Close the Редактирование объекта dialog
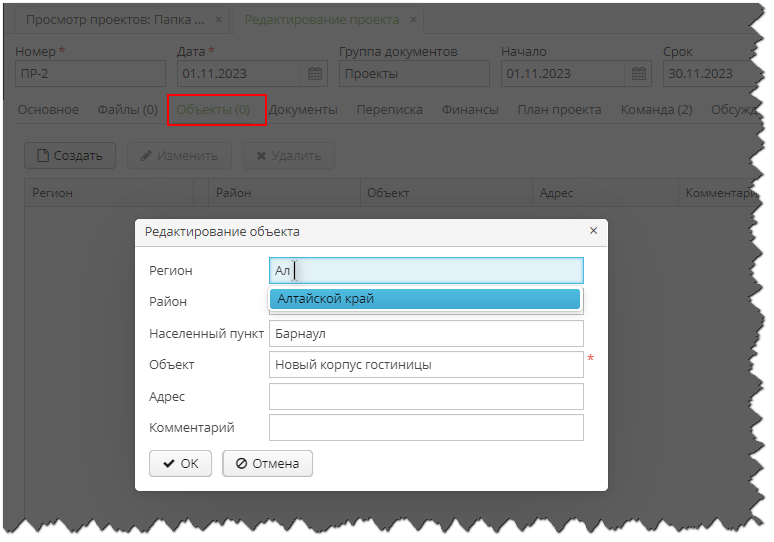Viewport: 774px width, 542px height. click(x=593, y=231)
